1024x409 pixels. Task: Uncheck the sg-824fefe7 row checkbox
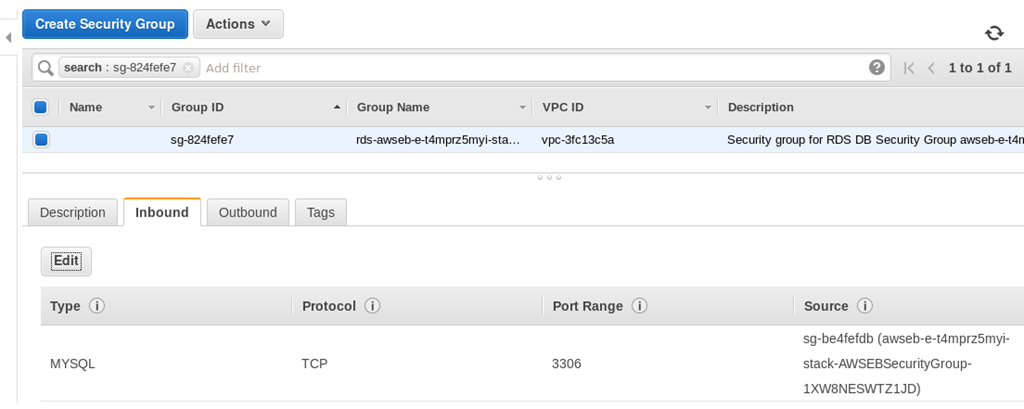41,140
